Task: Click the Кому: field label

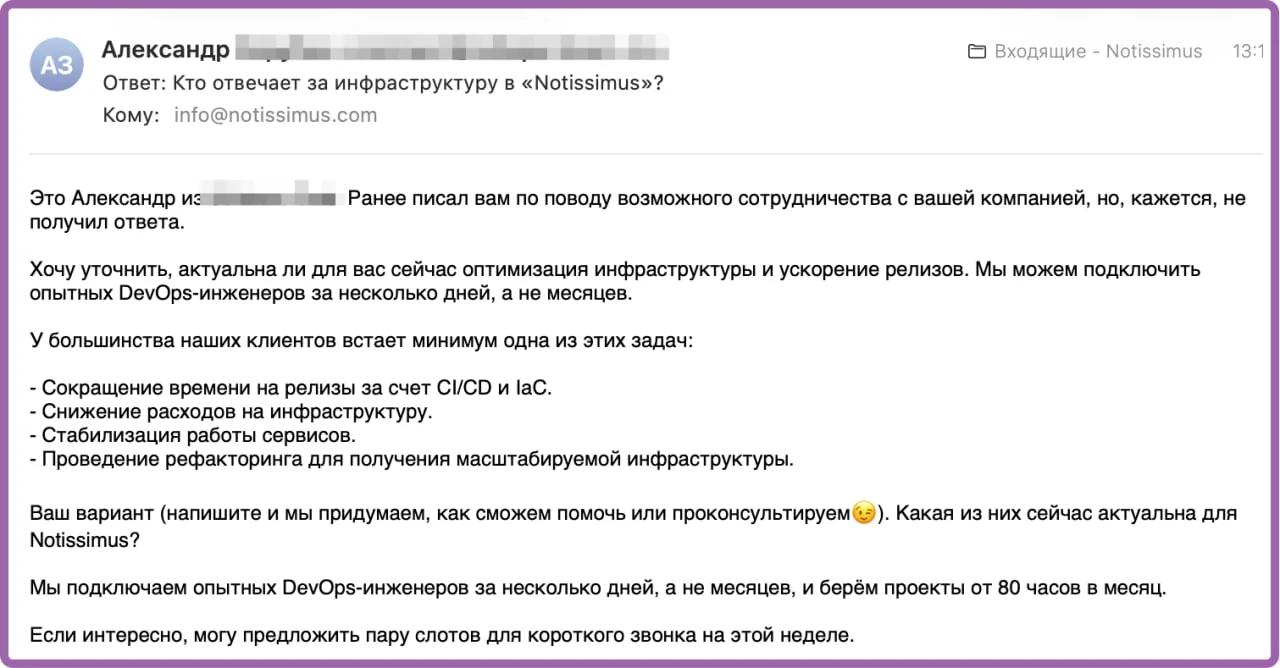Action: click(x=131, y=115)
